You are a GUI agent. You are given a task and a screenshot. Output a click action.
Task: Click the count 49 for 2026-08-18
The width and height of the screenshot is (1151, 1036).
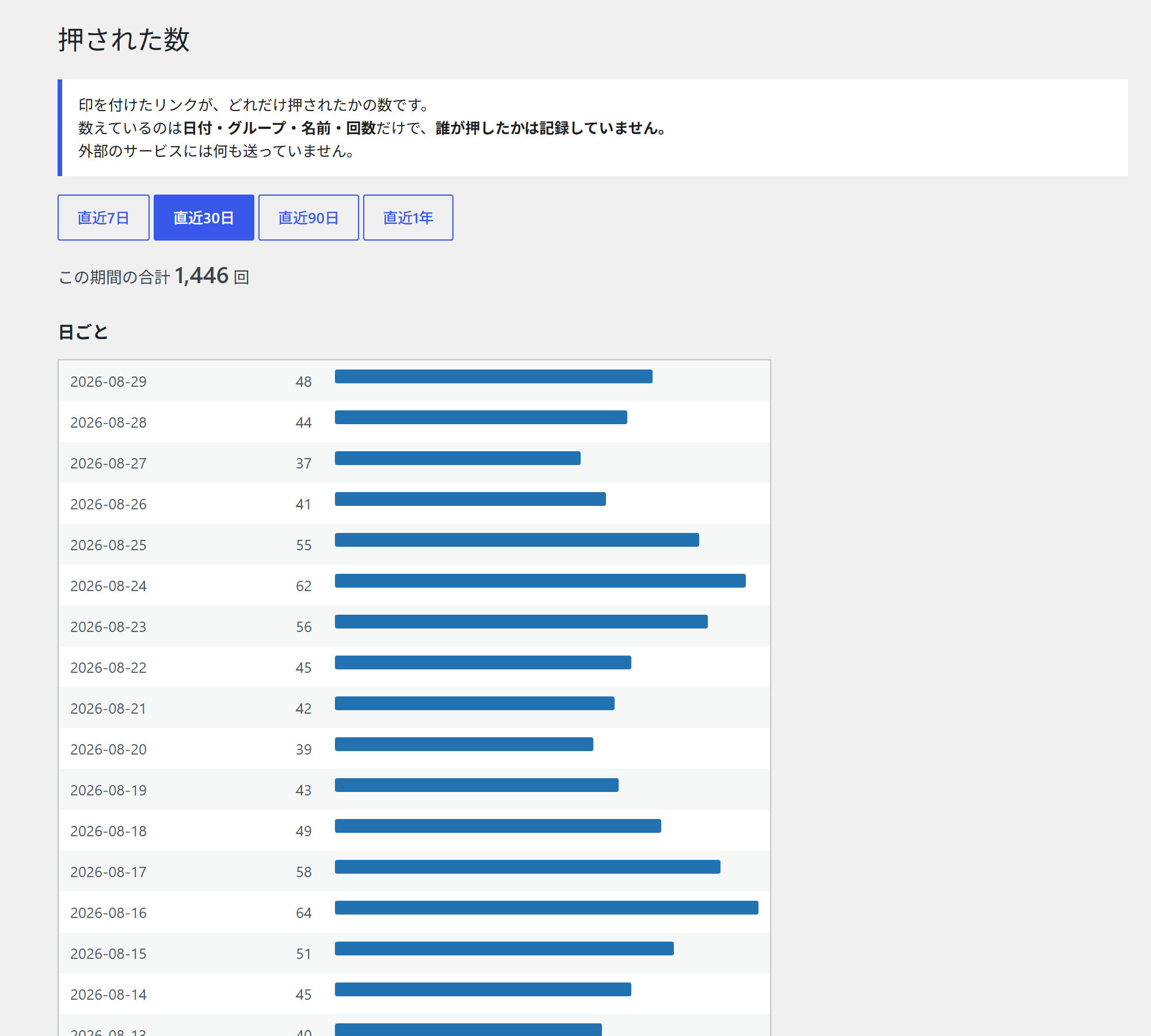click(304, 831)
